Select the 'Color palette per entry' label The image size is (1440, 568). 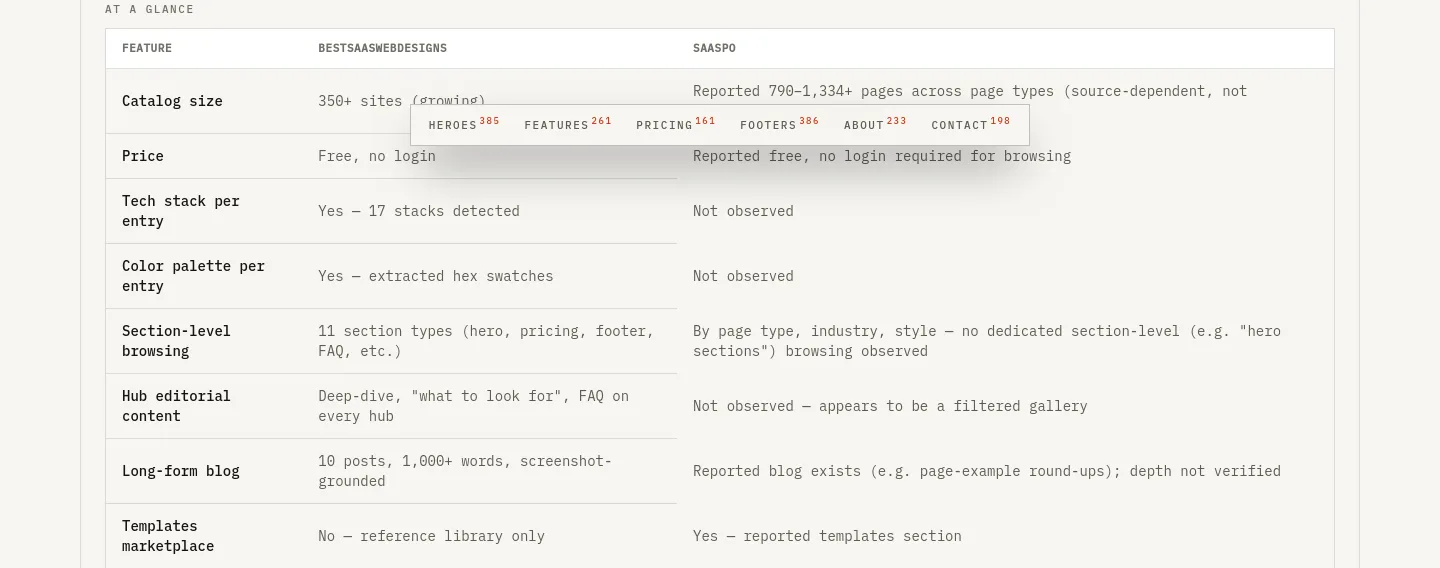(193, 276)
